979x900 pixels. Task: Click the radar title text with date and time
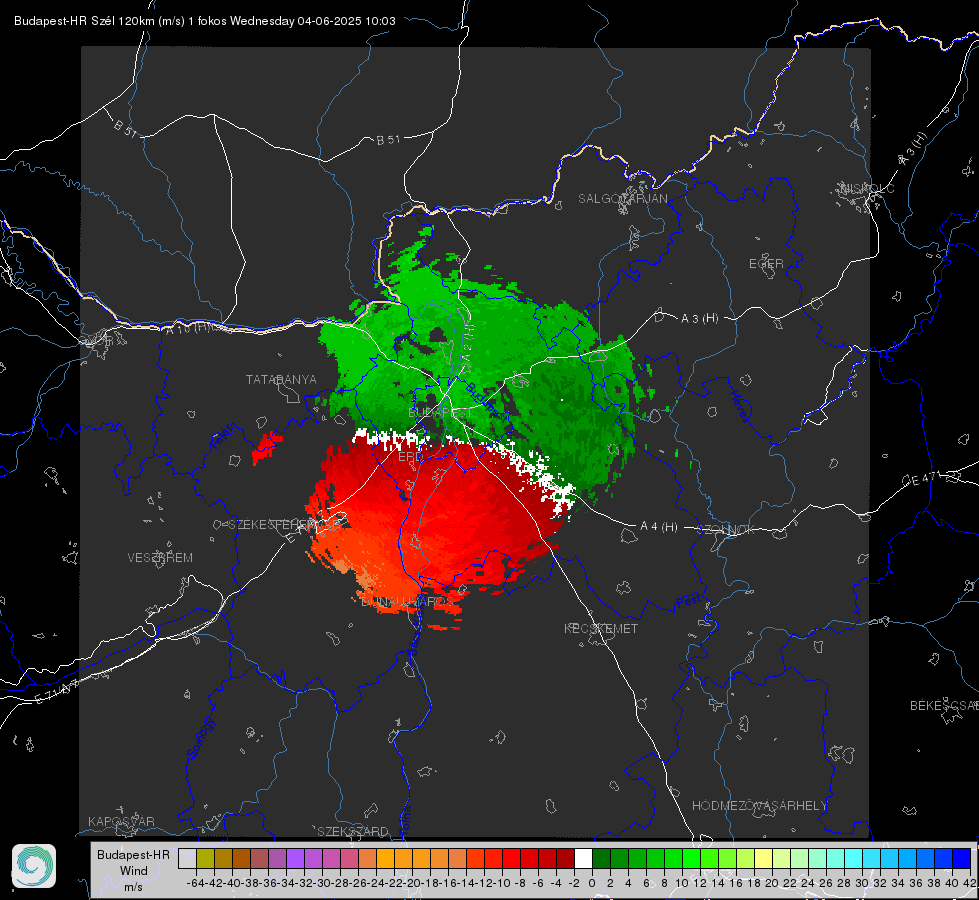pos(205,21)
